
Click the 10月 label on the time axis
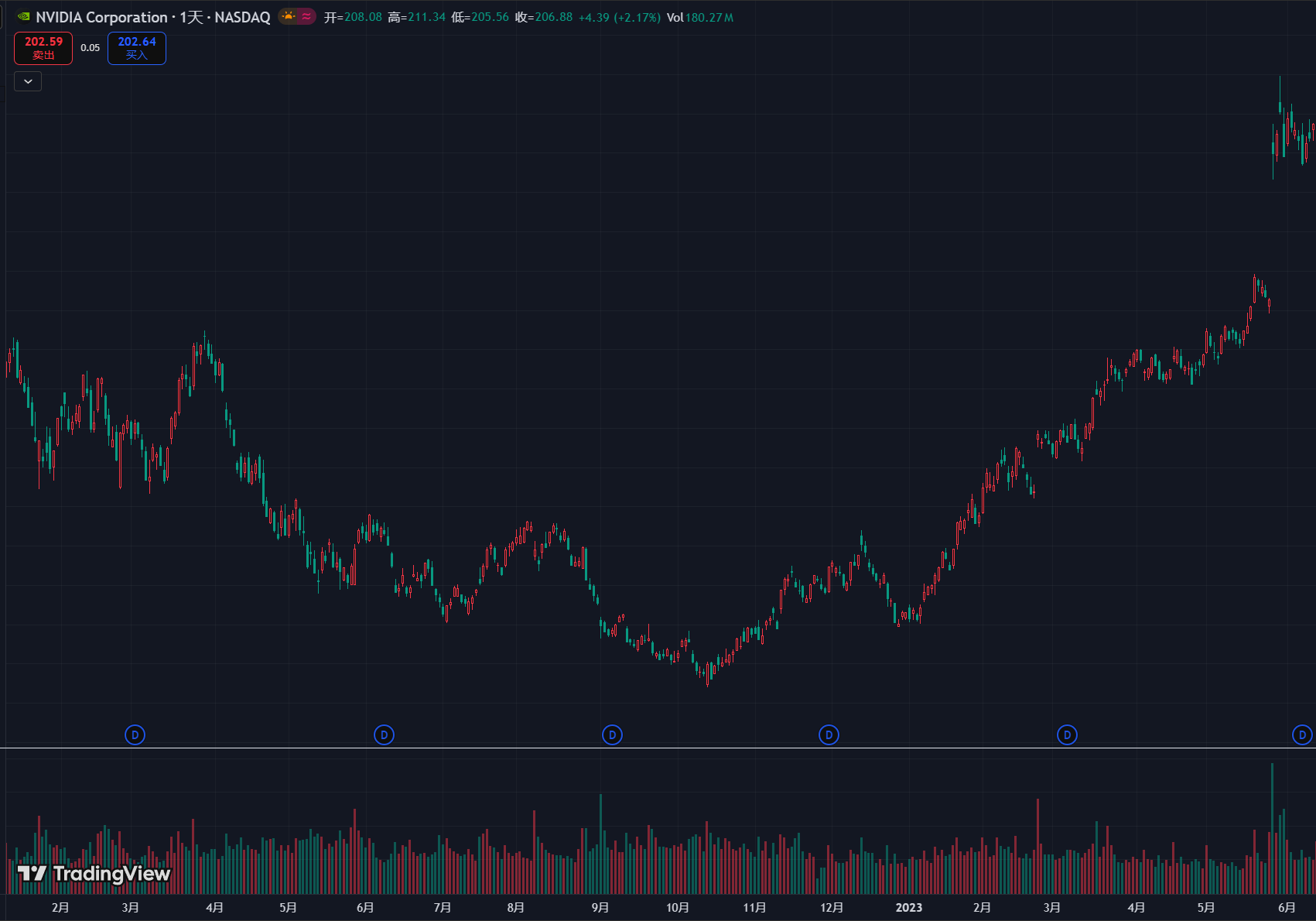tap(677, 907)
